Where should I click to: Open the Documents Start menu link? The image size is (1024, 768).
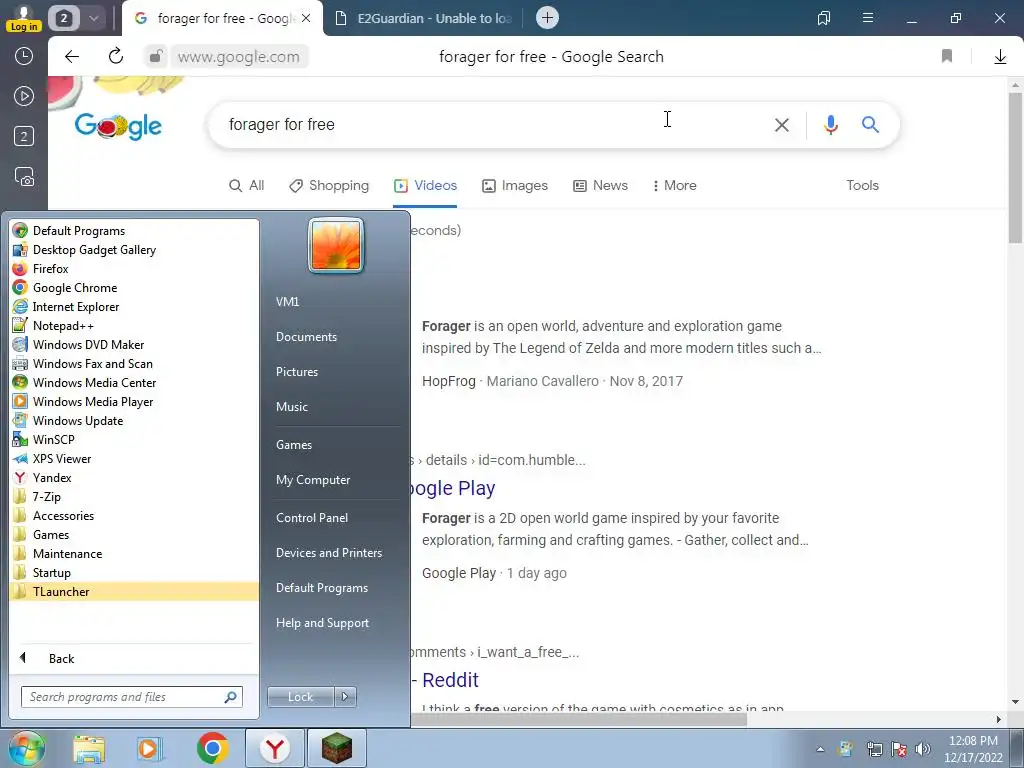306,337
